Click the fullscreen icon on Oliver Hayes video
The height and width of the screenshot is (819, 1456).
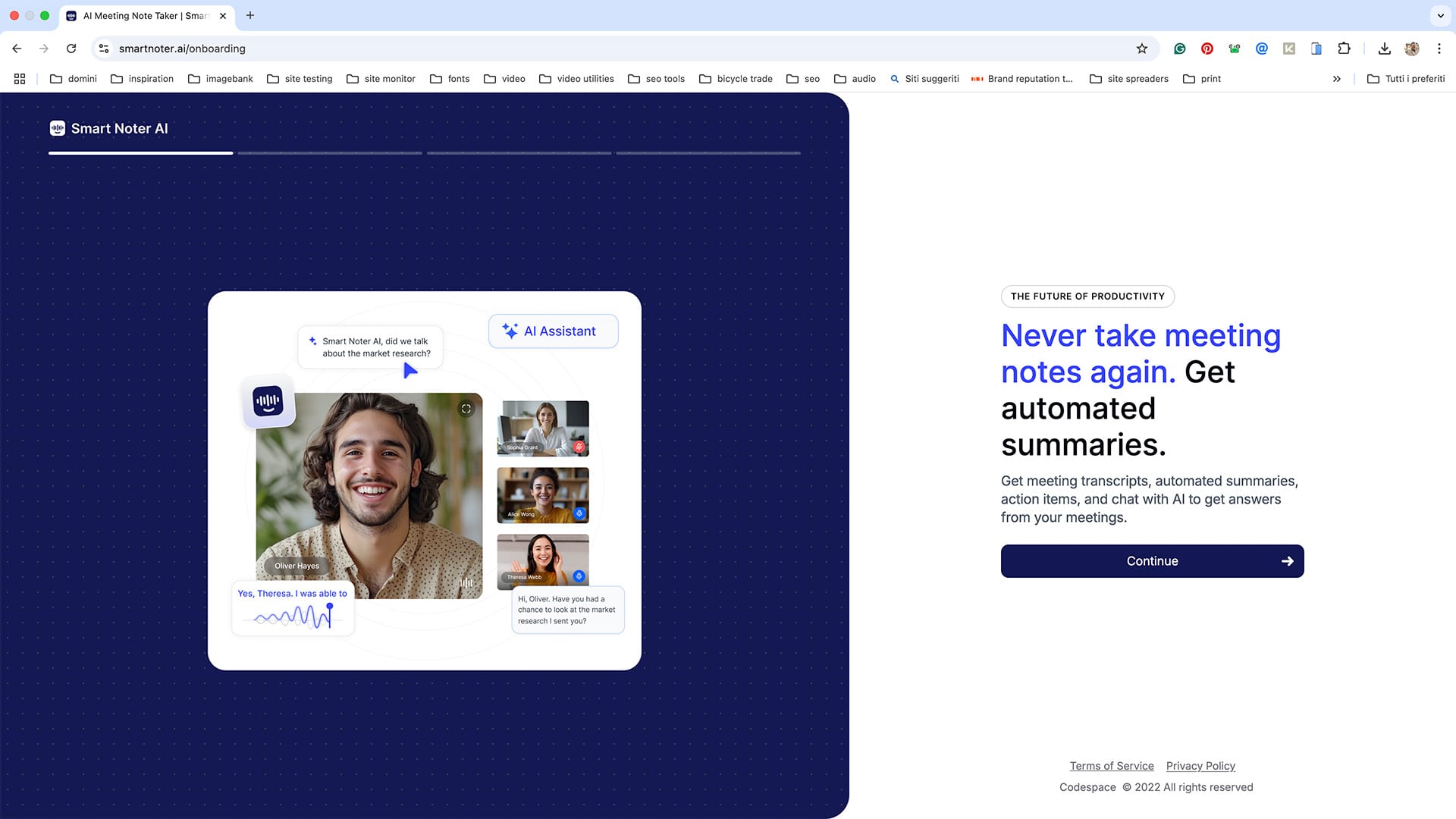point(466,407)
